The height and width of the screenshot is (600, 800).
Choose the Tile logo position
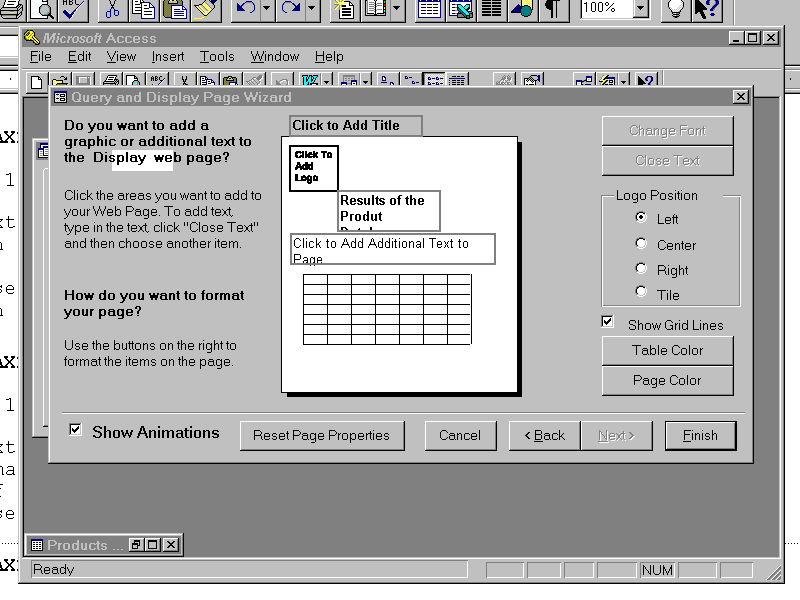641,292
